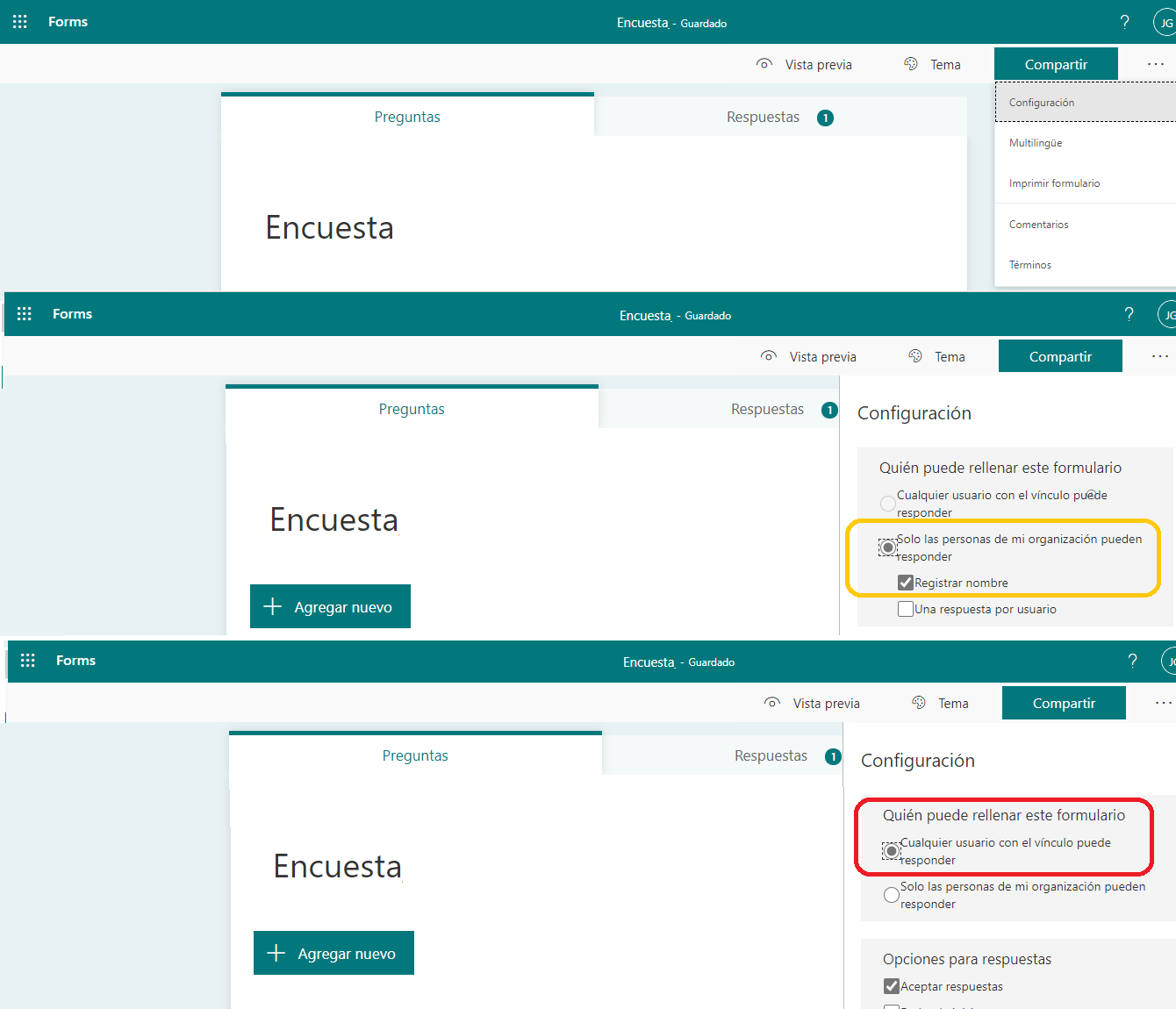Click the Encuesta form title in top screenshot body
1176x1009 pixels.
[330, 227]
